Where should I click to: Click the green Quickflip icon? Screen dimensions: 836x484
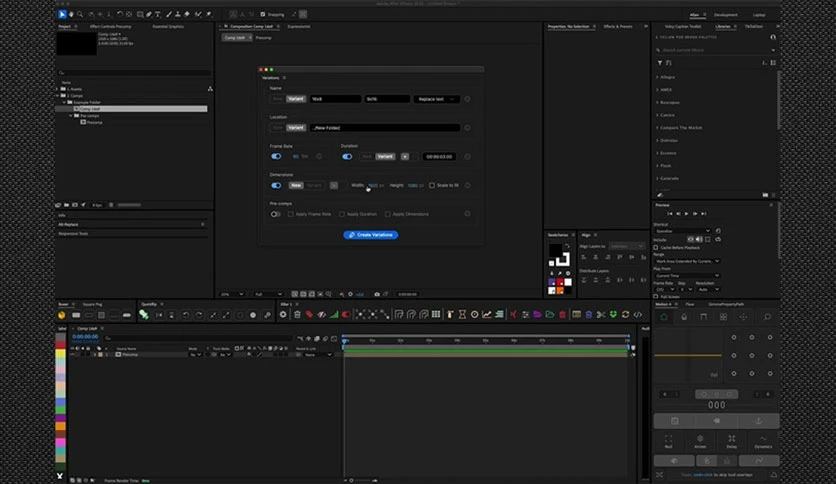[144, 315]
